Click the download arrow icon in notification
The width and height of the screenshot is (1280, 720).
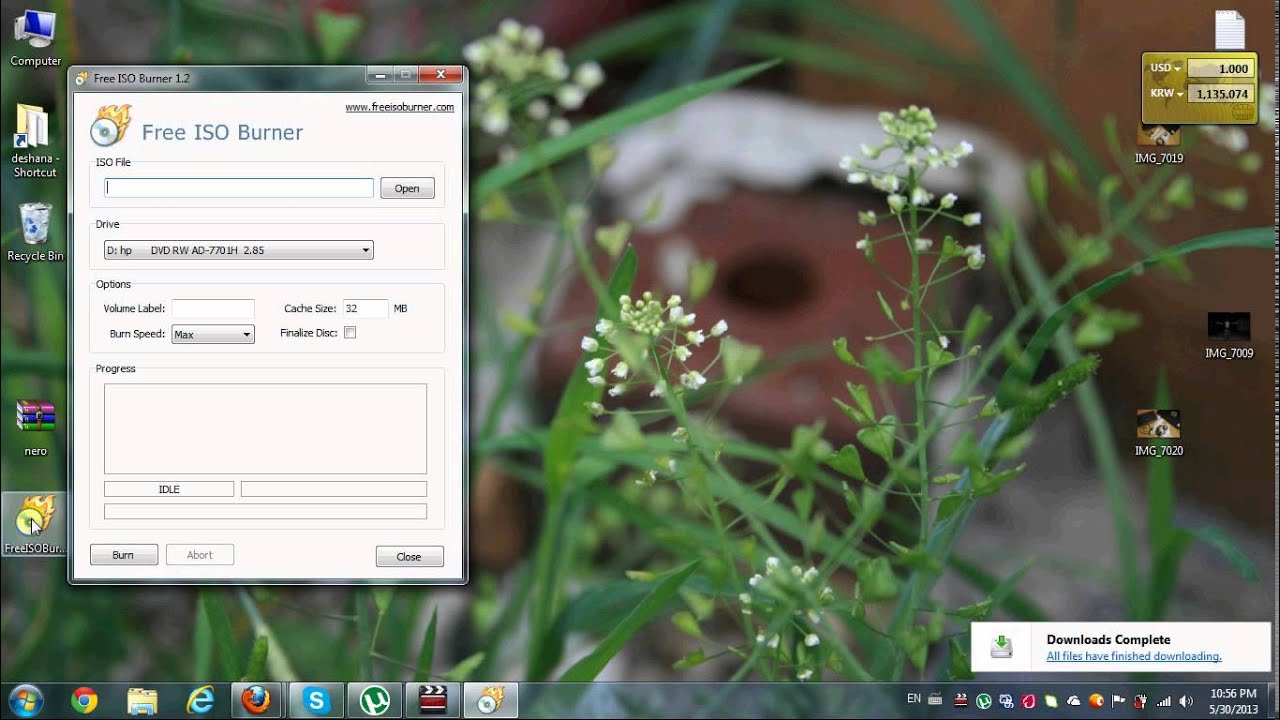pyautogui.click(x=1001, y=647)
